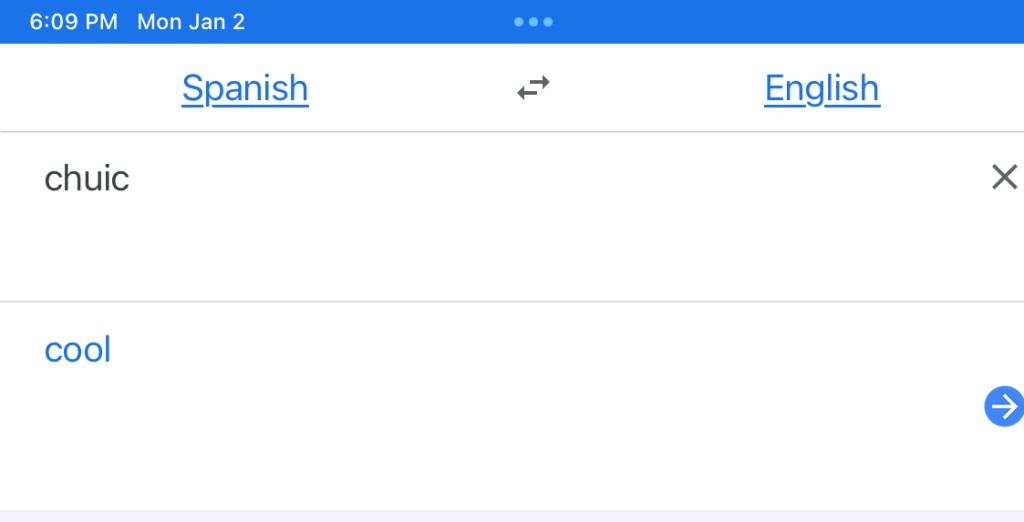
Task: Choose the Spanish source language
Action: tap(245, 89)
